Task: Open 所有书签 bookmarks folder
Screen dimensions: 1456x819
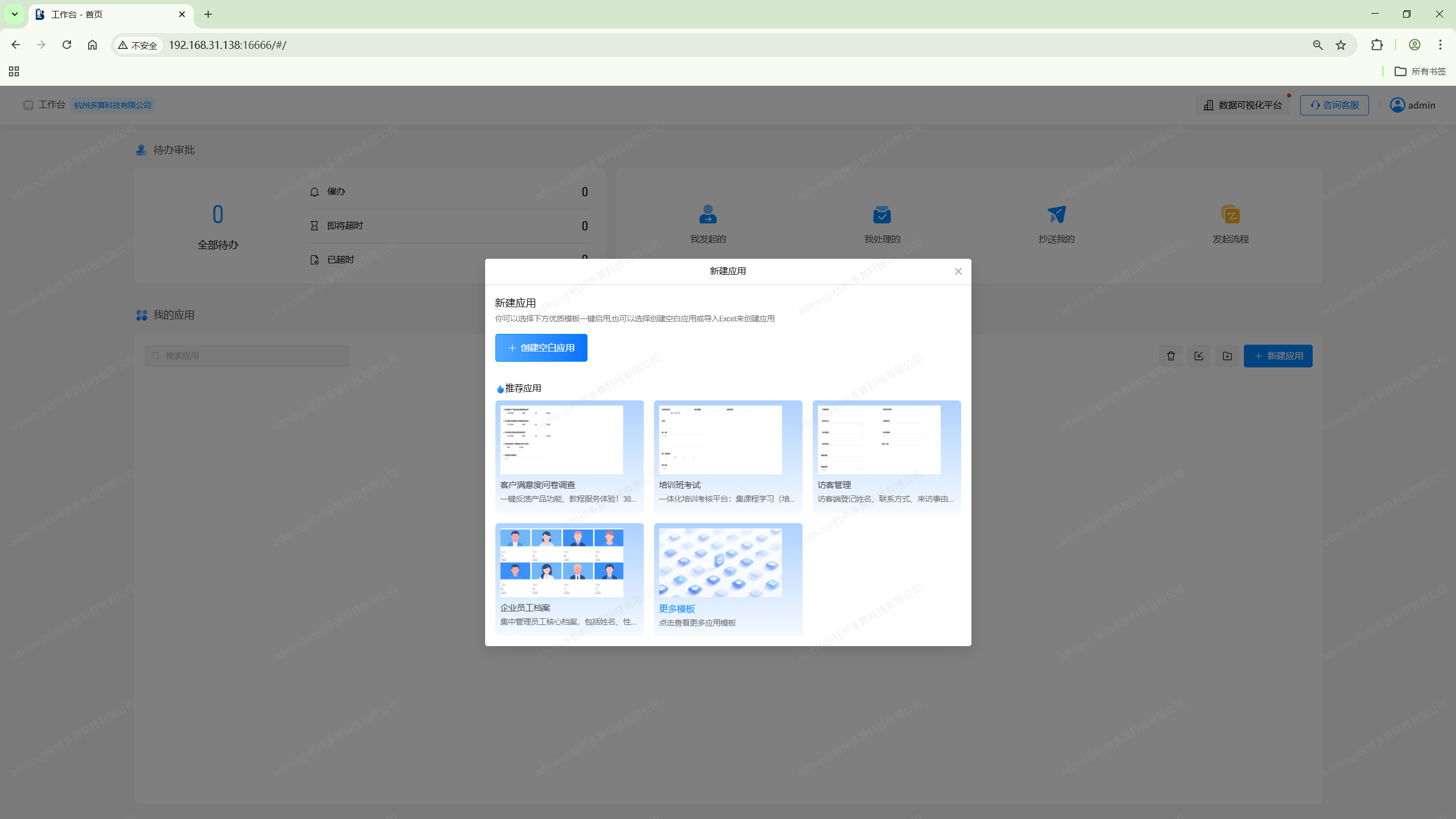Action: [1420, 71]
